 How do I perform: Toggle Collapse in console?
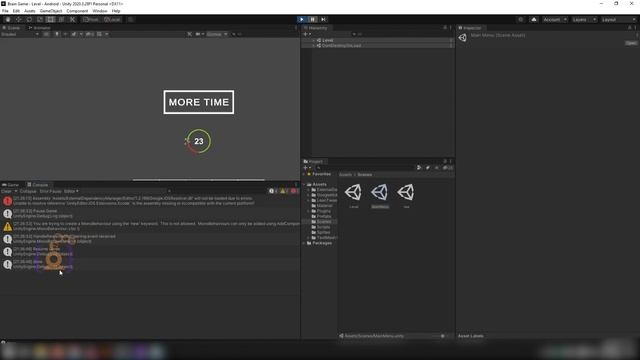[x=28, y=191]
